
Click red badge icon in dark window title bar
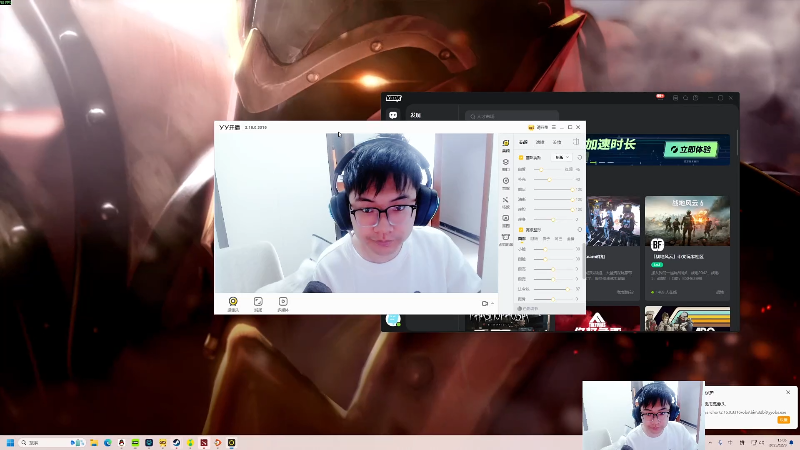[660, 96]
